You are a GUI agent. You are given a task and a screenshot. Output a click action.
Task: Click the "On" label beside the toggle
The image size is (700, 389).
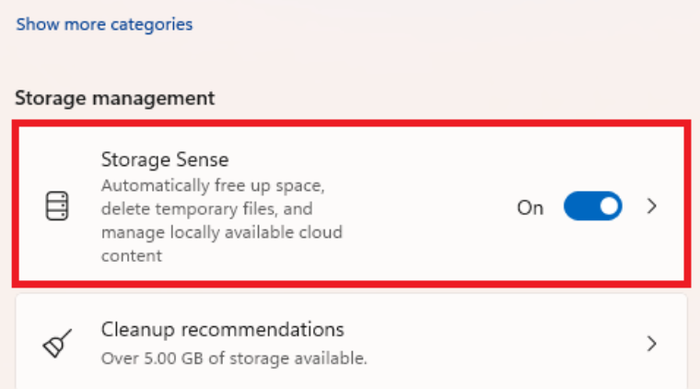pyautogui.click(x=530, y=208)
